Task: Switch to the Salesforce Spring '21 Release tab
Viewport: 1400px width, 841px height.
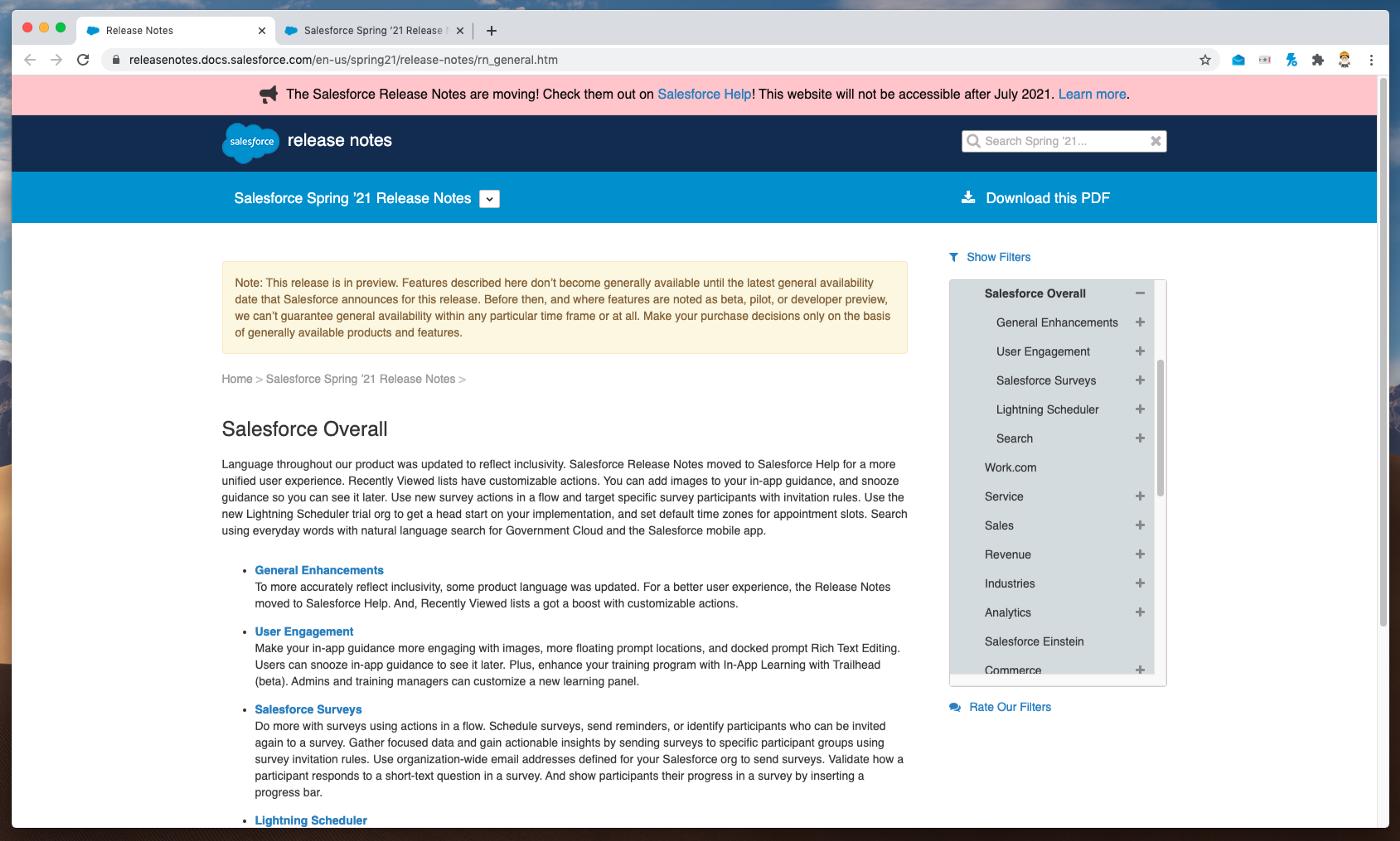Action: (x=374, y=30)
